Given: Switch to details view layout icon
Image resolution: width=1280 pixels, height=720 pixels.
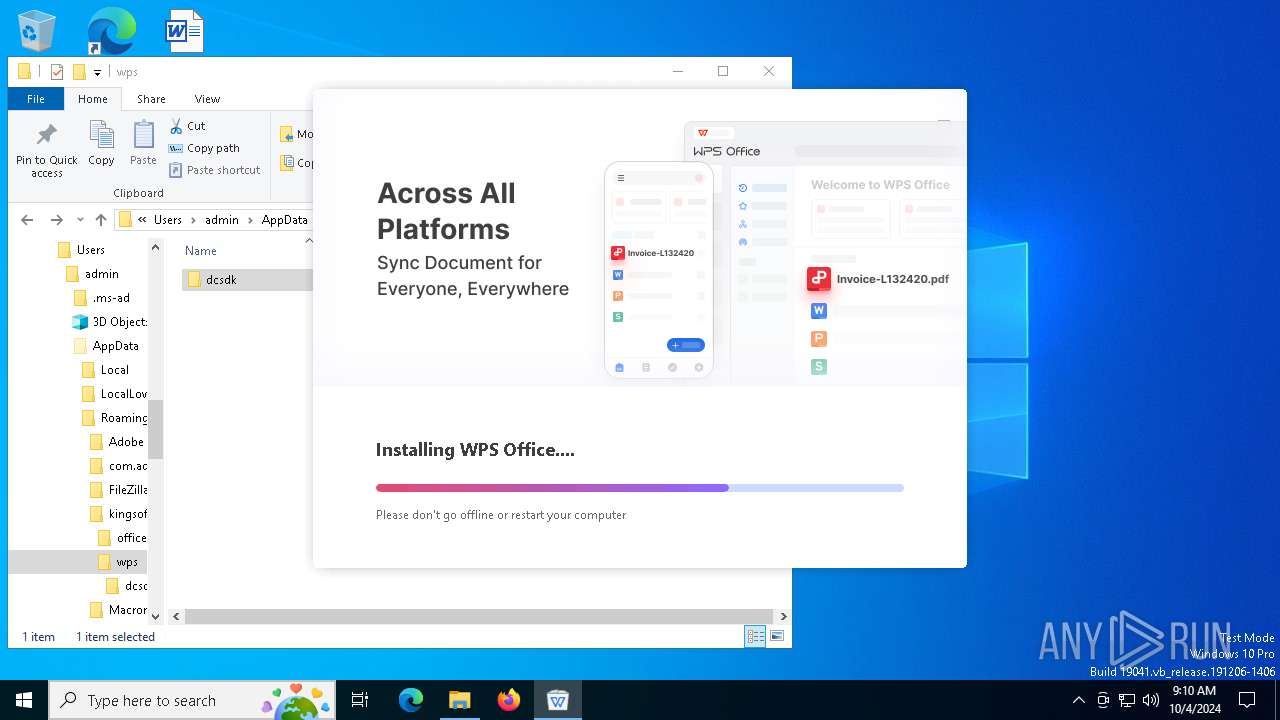Looking at the screenshot, I should (755, 636).
